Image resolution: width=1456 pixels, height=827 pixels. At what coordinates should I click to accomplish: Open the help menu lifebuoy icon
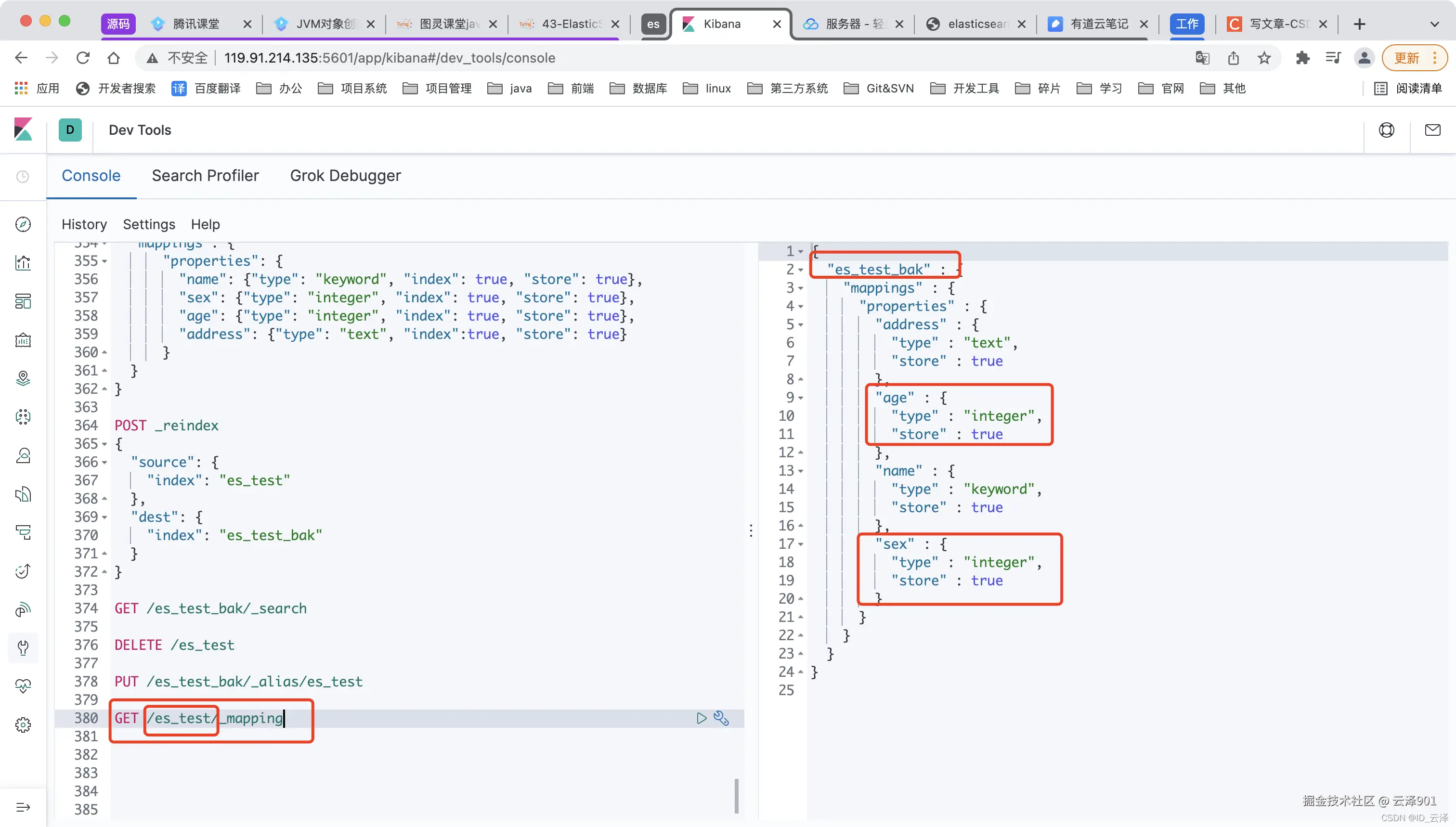[1386, 130]
